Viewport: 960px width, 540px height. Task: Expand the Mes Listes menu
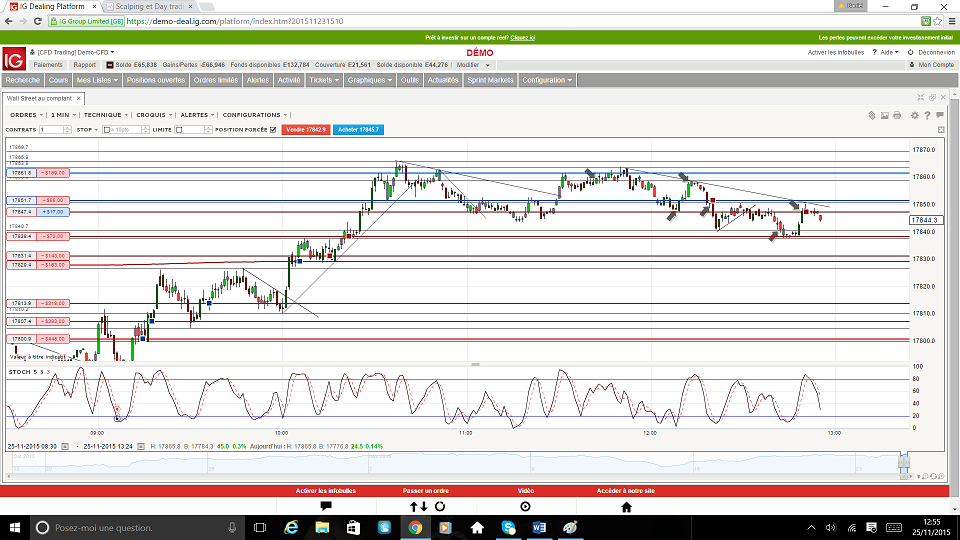(x=97, y=80)
